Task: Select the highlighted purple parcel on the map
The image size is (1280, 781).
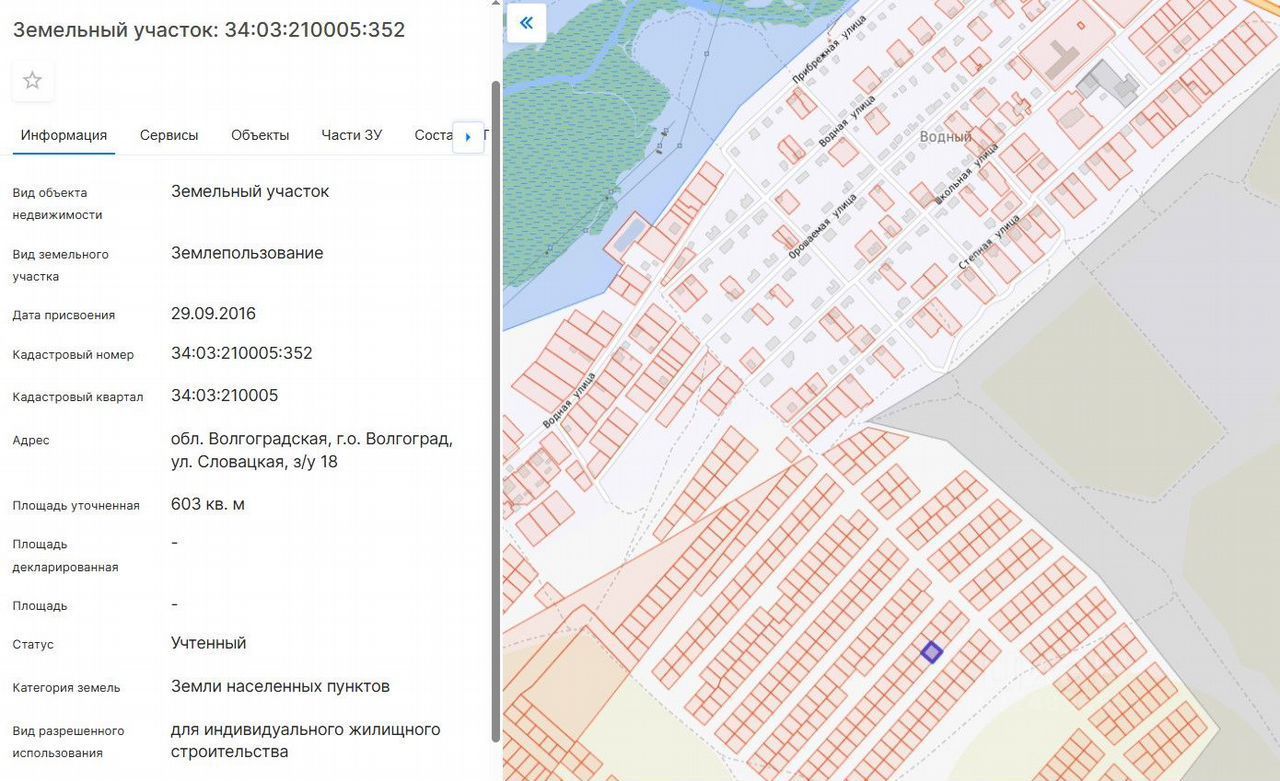Action: click(x=931, y=652)
